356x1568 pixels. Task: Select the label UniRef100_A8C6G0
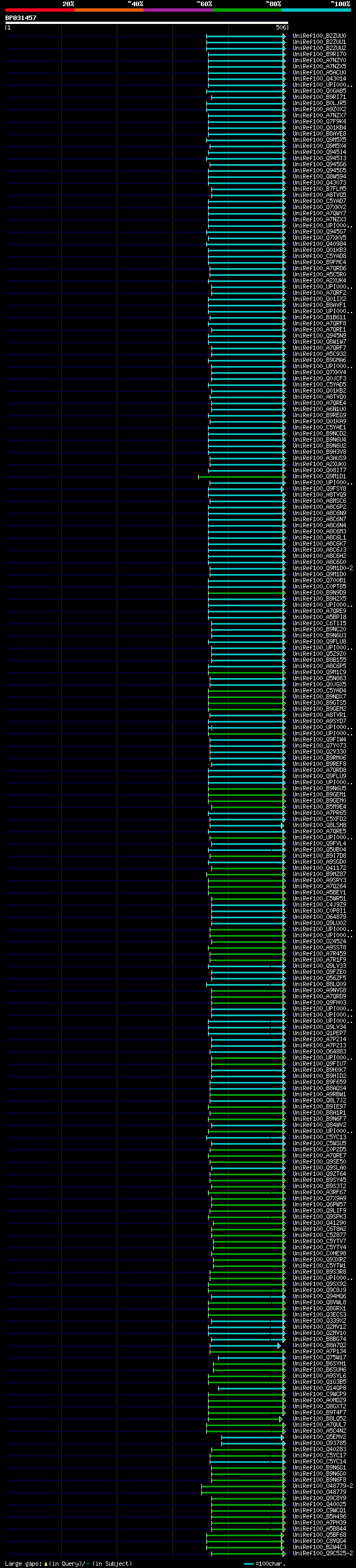coord(319,562)
